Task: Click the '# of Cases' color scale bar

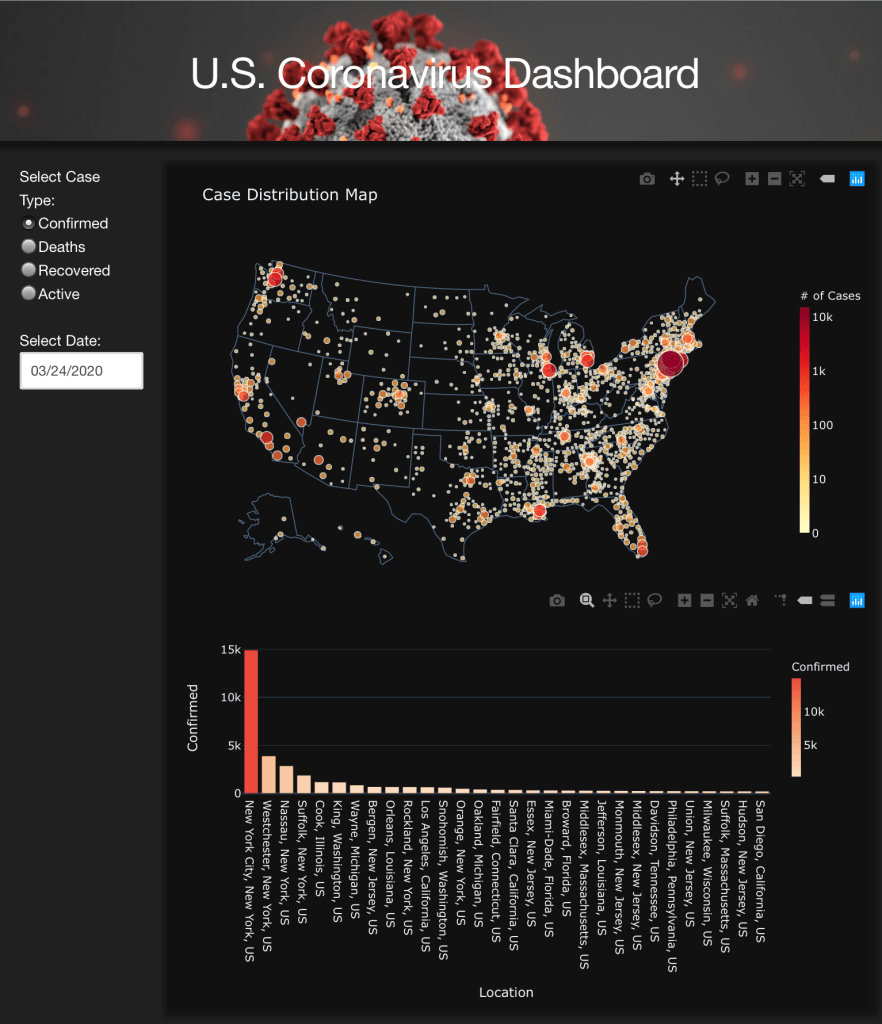Action: point(804,420)
